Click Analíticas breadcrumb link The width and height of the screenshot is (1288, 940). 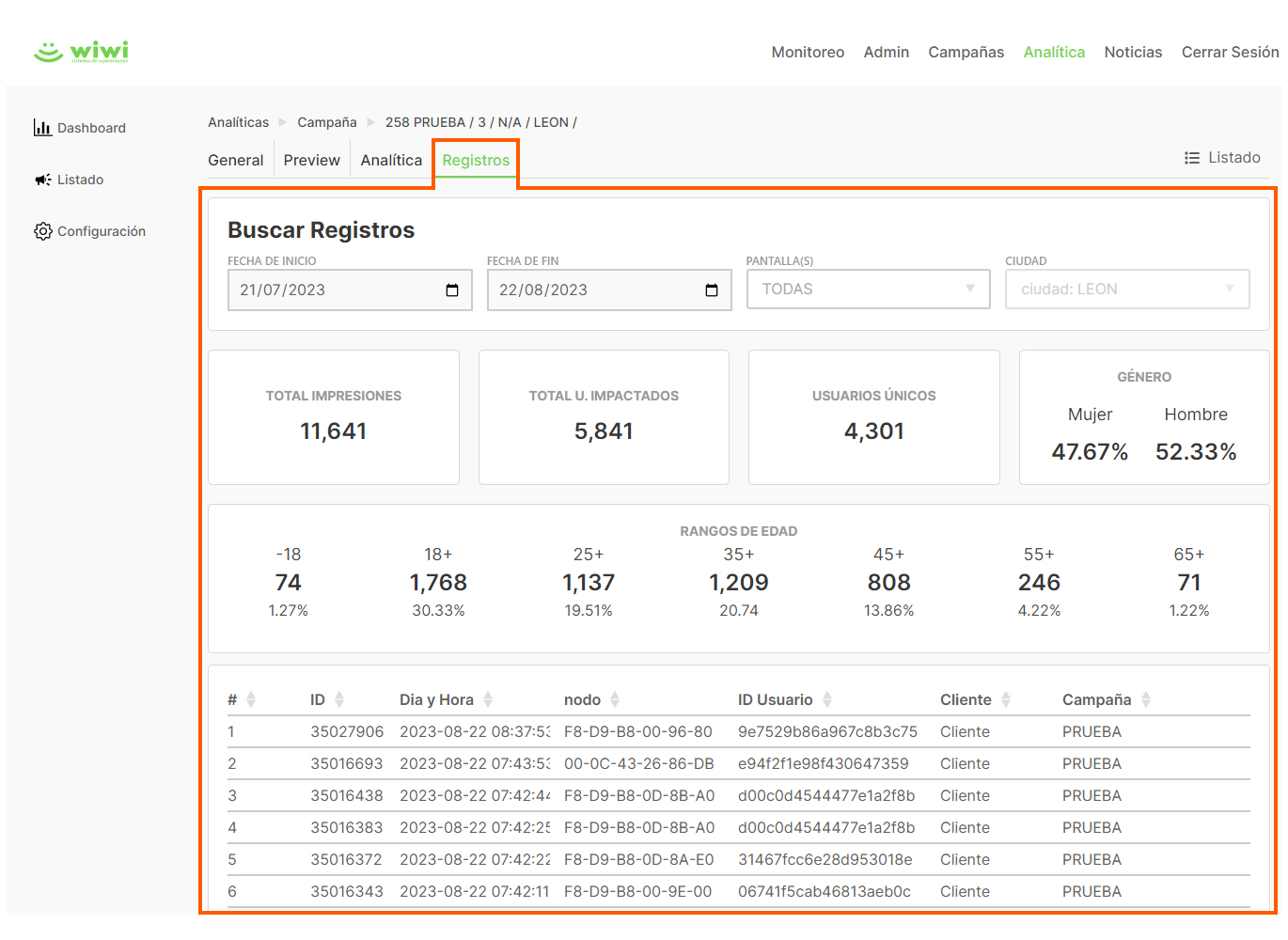click(238, 122)
